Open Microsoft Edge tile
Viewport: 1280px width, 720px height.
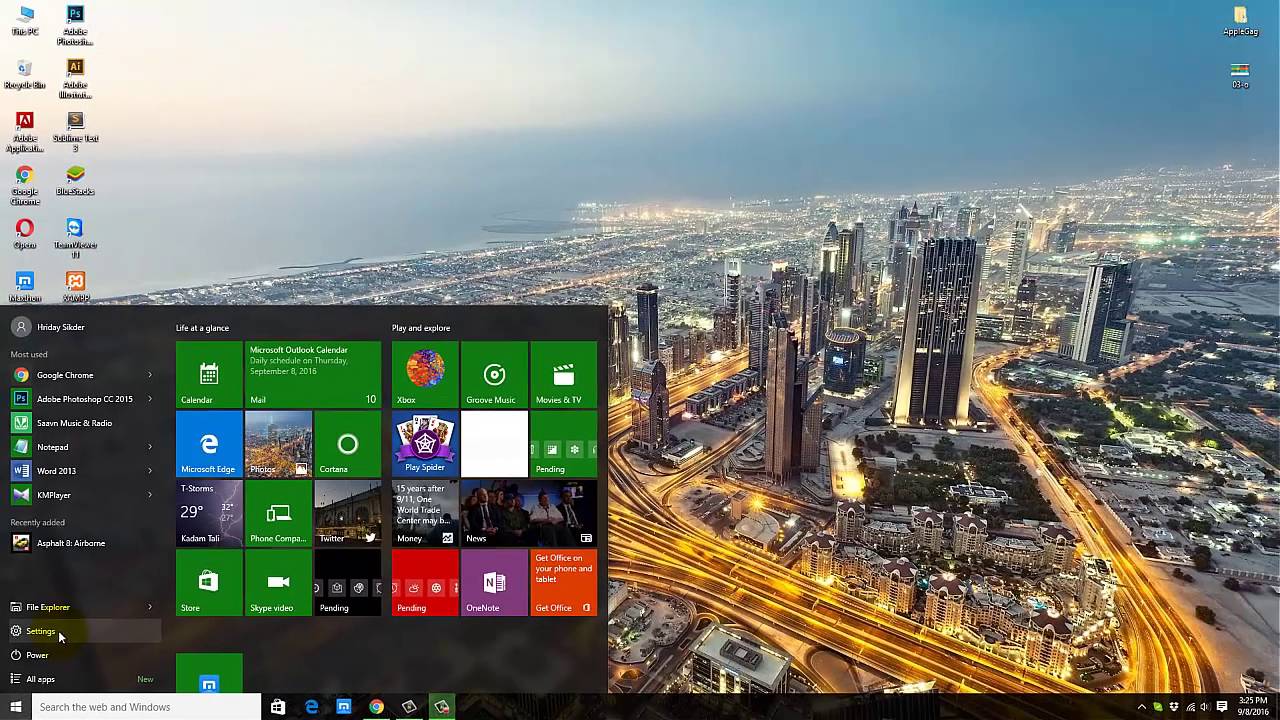(209, 443)
